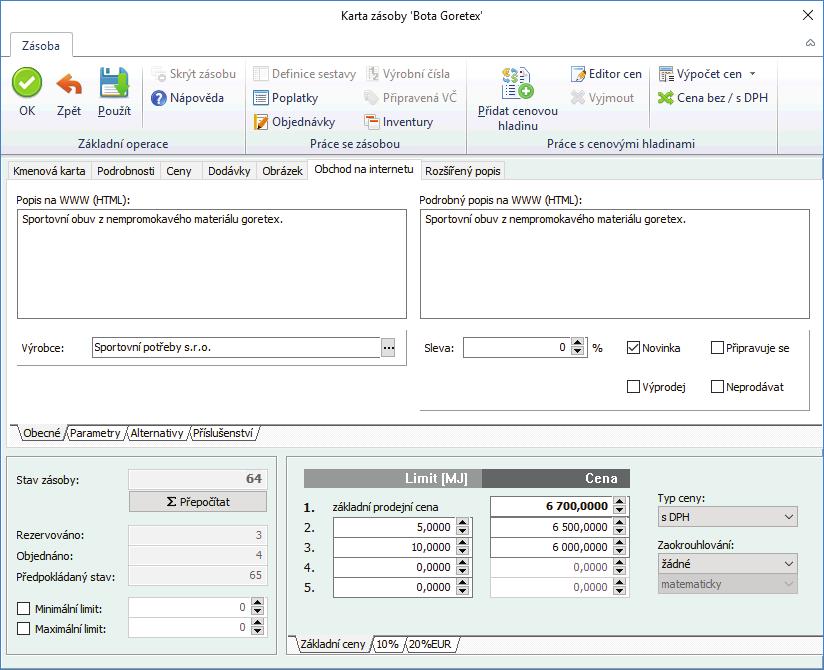The width and height of the screenshot is (824, 670).
Task: Switch to the 10% price level tab
Action: point(387,644)
